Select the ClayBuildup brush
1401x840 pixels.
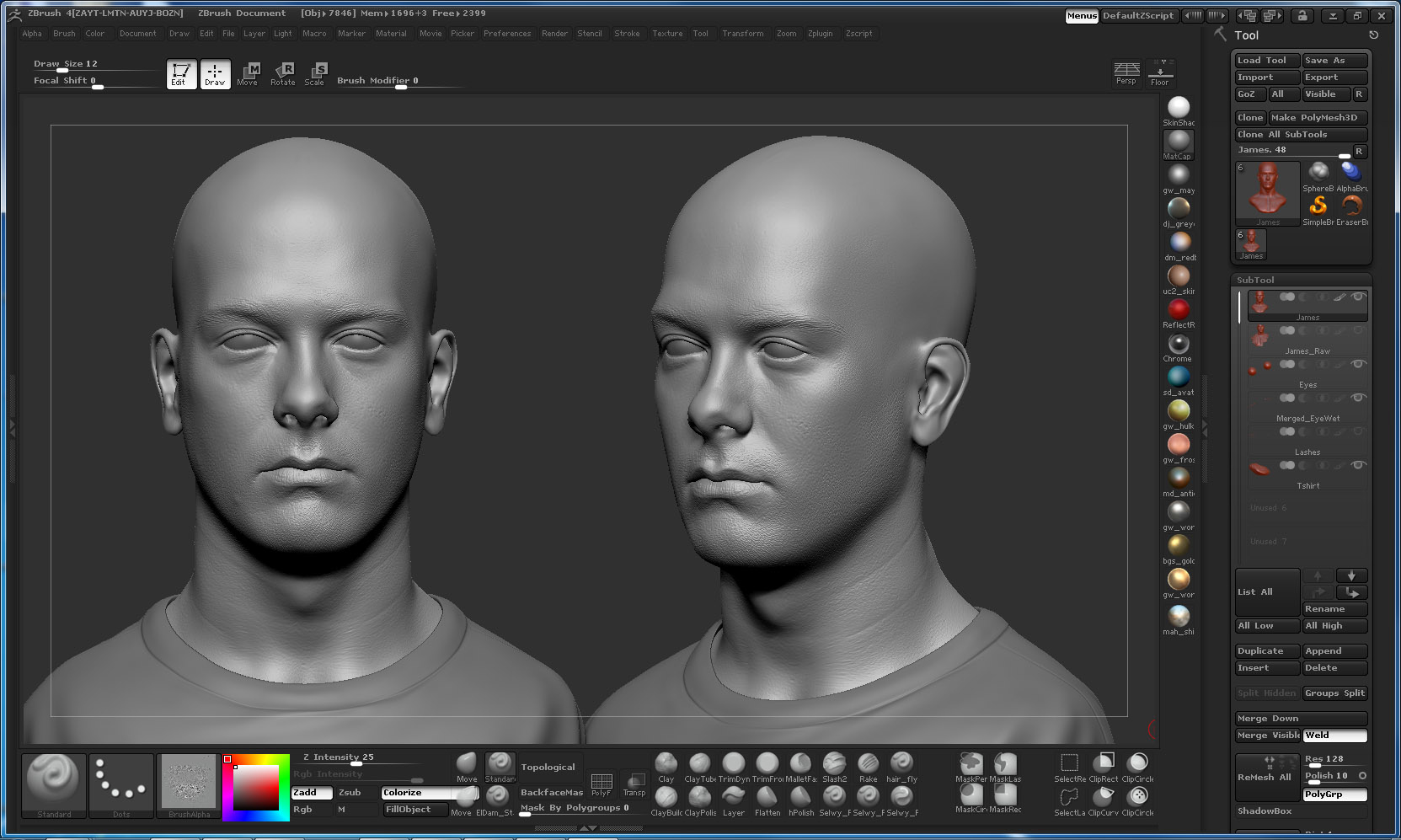point(666,799)
